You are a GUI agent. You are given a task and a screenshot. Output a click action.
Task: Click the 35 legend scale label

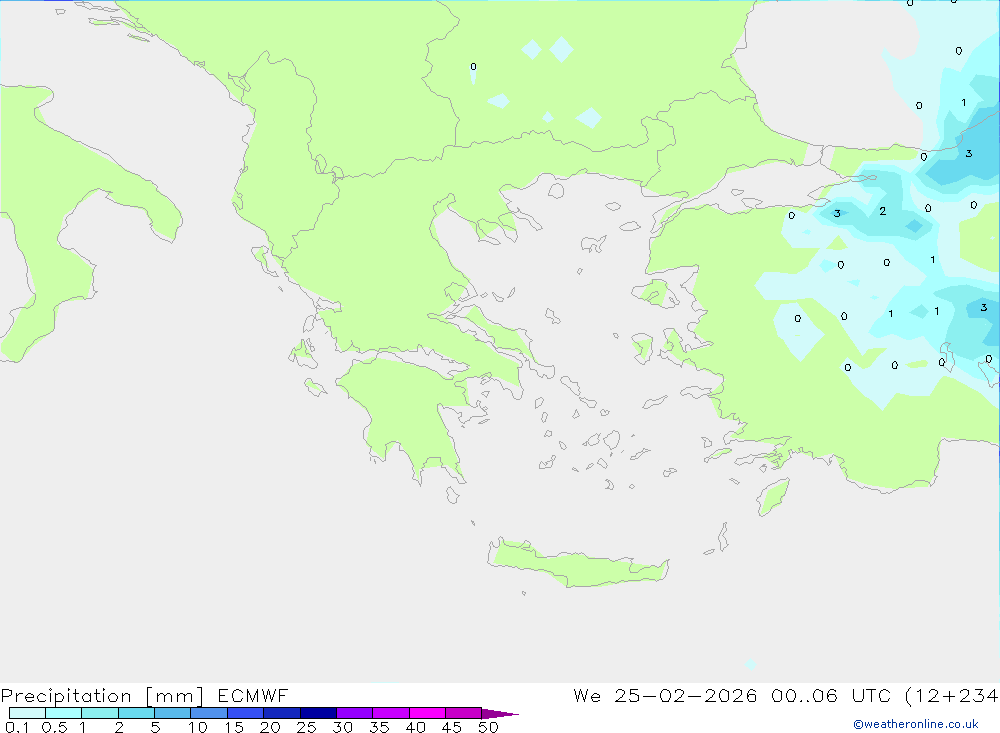pyautogui.click(x=379, y=727)
